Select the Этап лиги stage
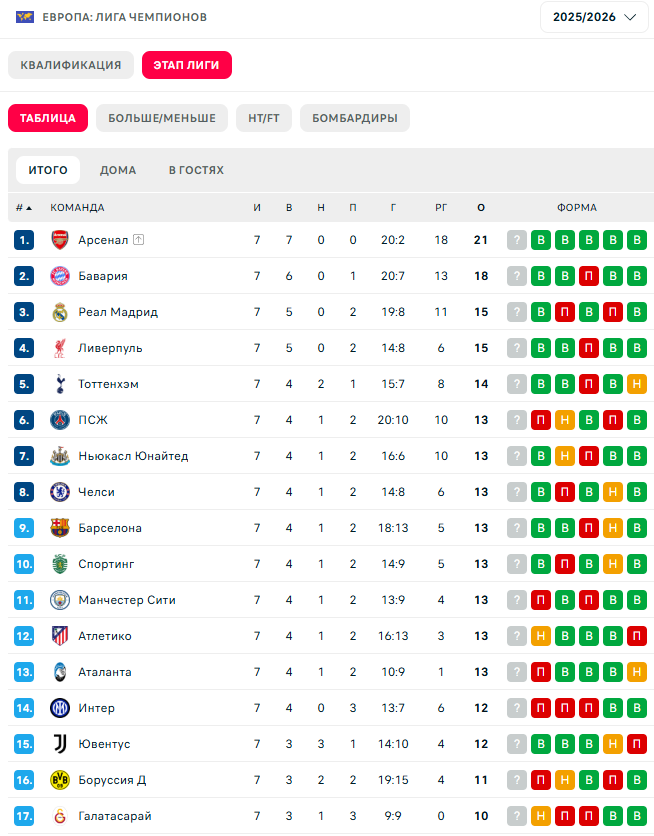Image resolution: width=654 pixels, height=836 pixels. [x=187, y=65]
